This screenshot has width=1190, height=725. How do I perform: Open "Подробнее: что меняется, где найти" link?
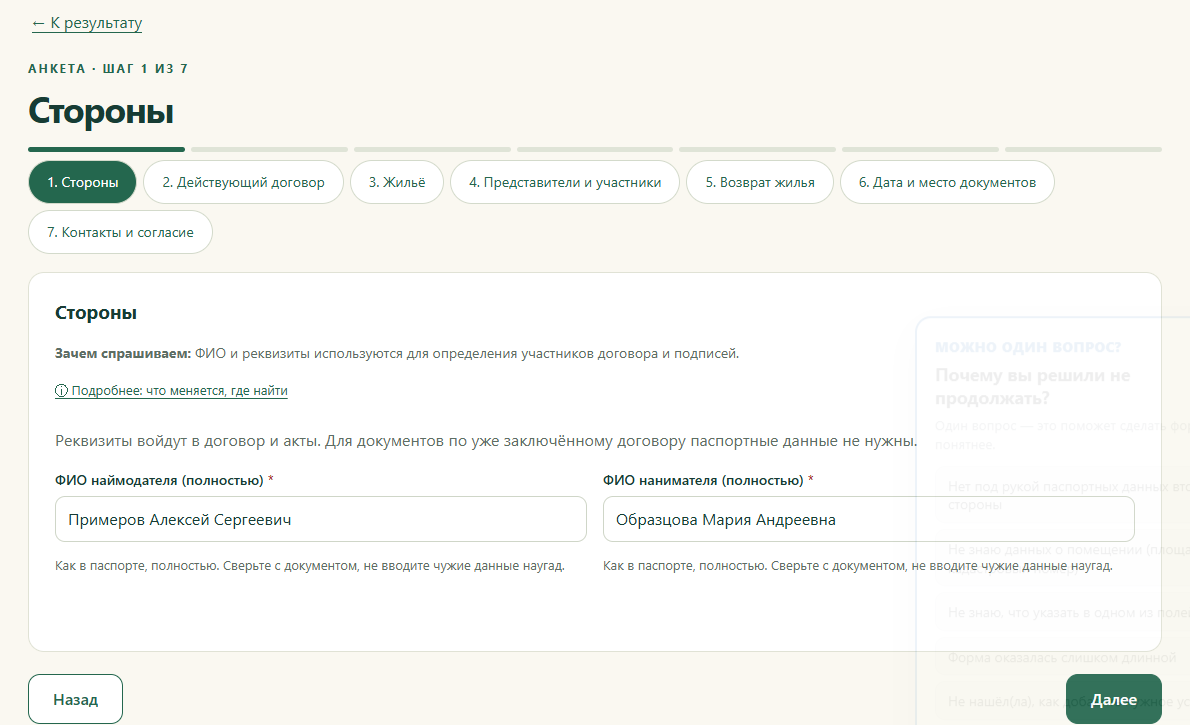(172, 391)
